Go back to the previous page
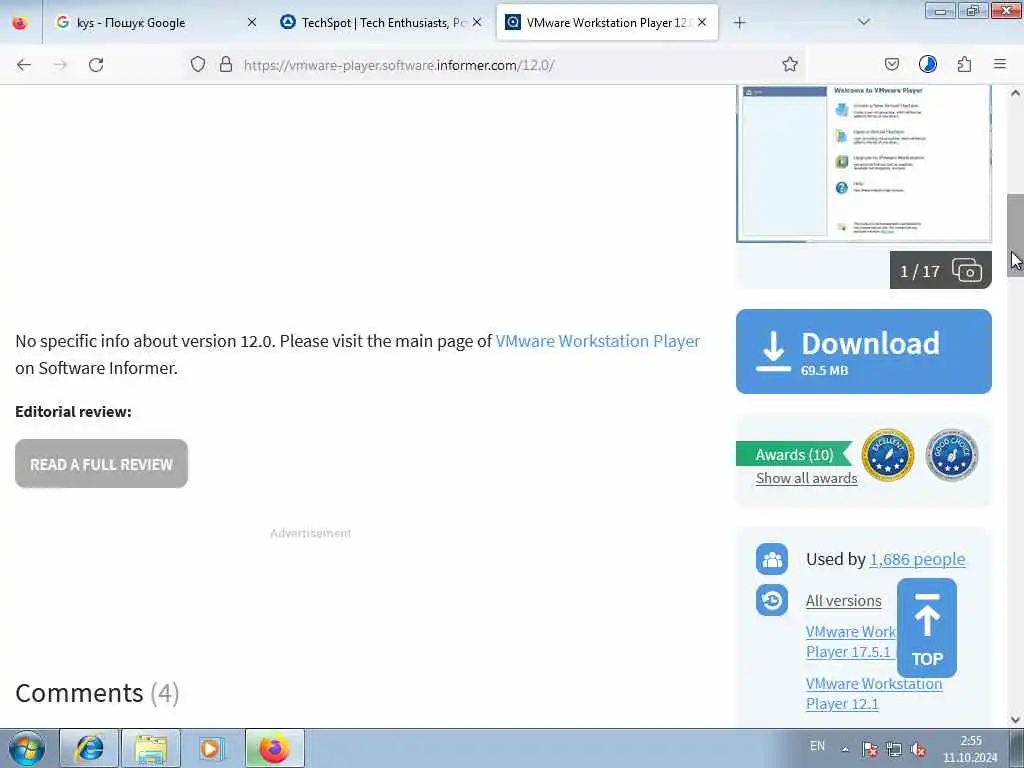The height and width of the screenshot is (768, 1024). 24,65
